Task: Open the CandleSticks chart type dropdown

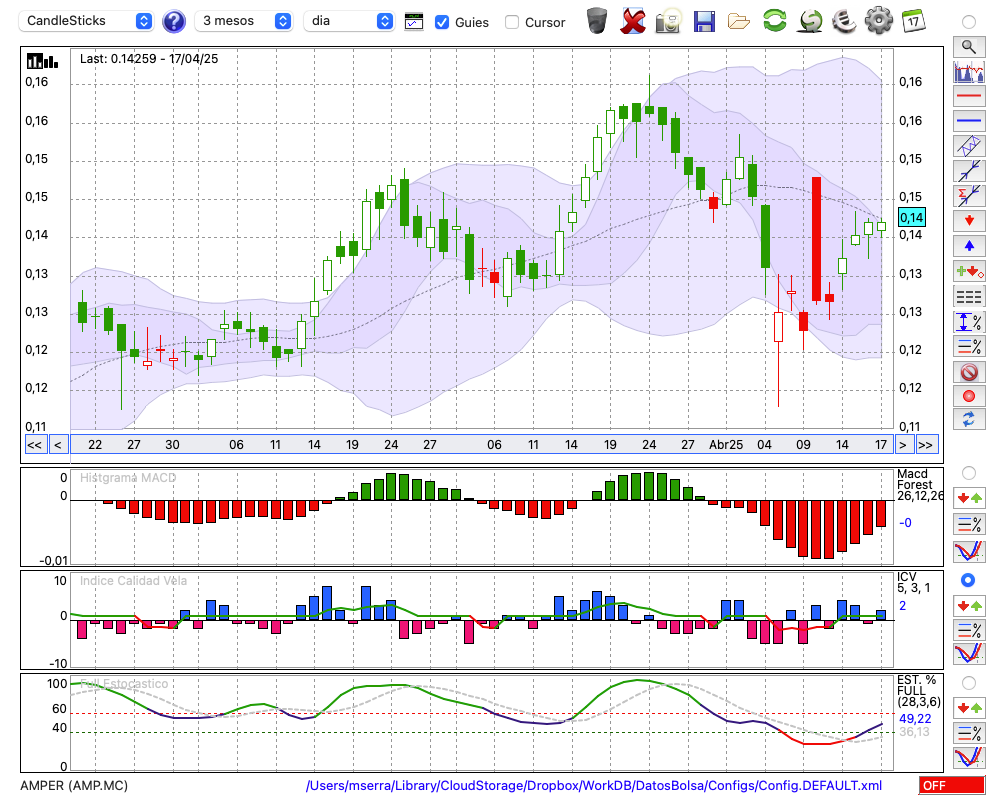Action: [86, 21]
